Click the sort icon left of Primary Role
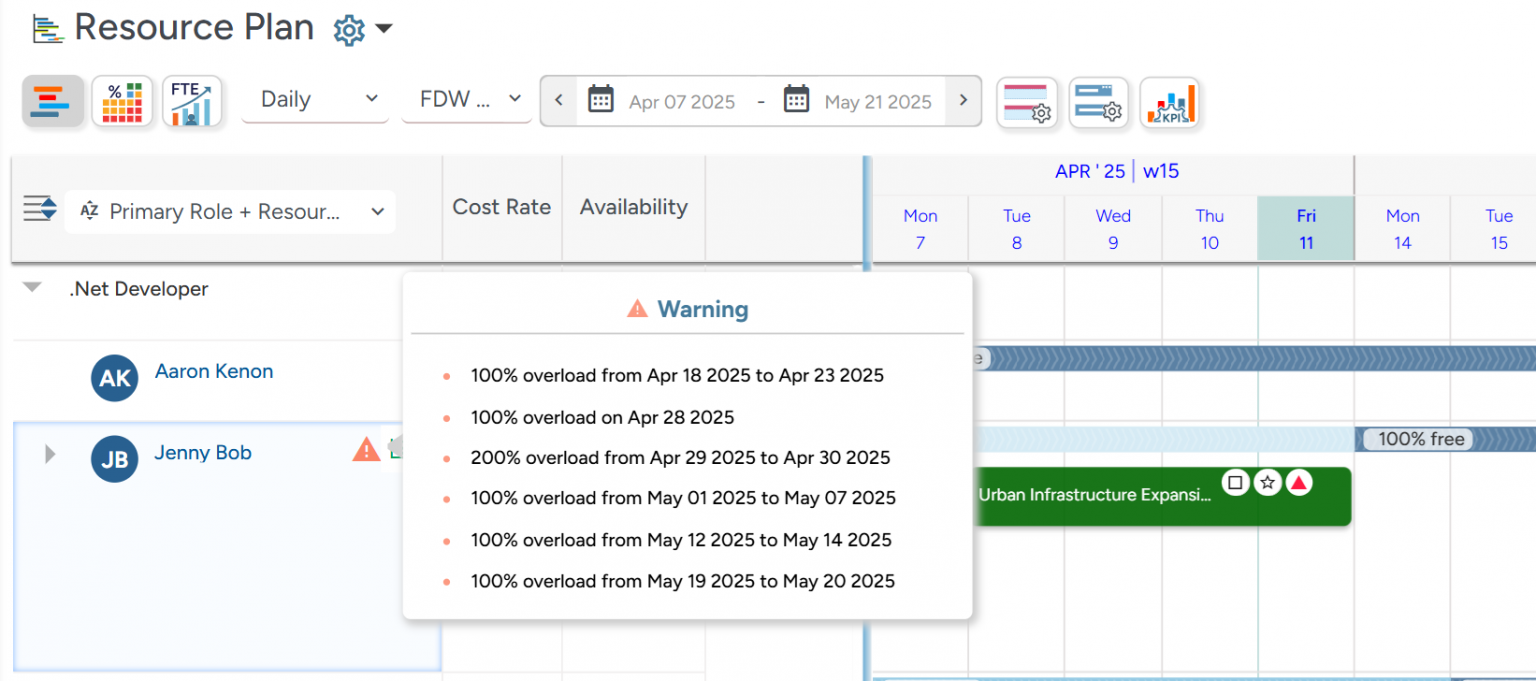1536x681 pixels. [x=38, y=211]
